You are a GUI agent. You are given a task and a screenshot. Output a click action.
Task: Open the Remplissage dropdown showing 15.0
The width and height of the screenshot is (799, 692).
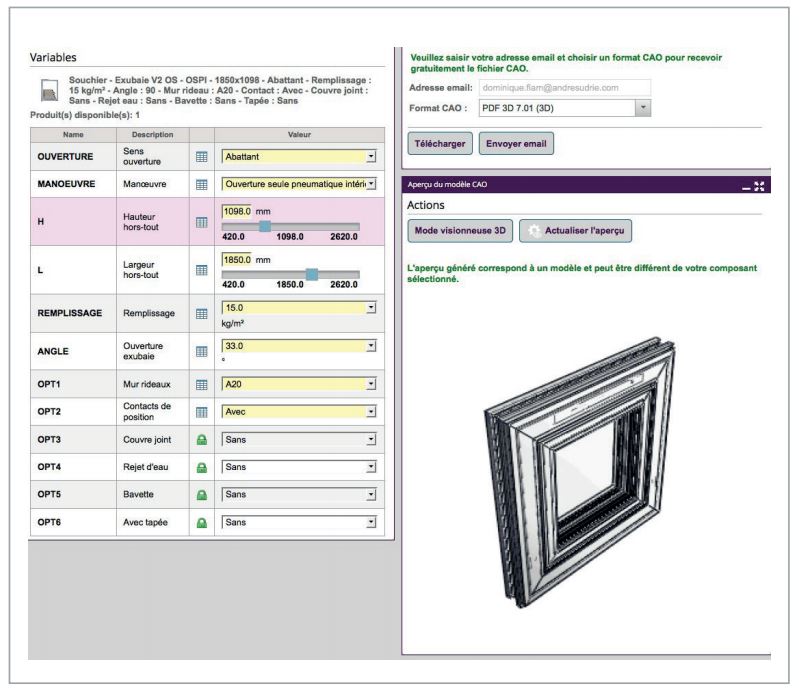coord(299,308)
